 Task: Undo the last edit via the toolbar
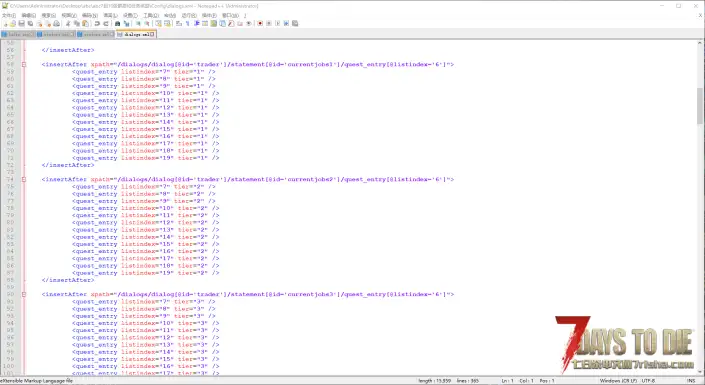pos(97,23)
